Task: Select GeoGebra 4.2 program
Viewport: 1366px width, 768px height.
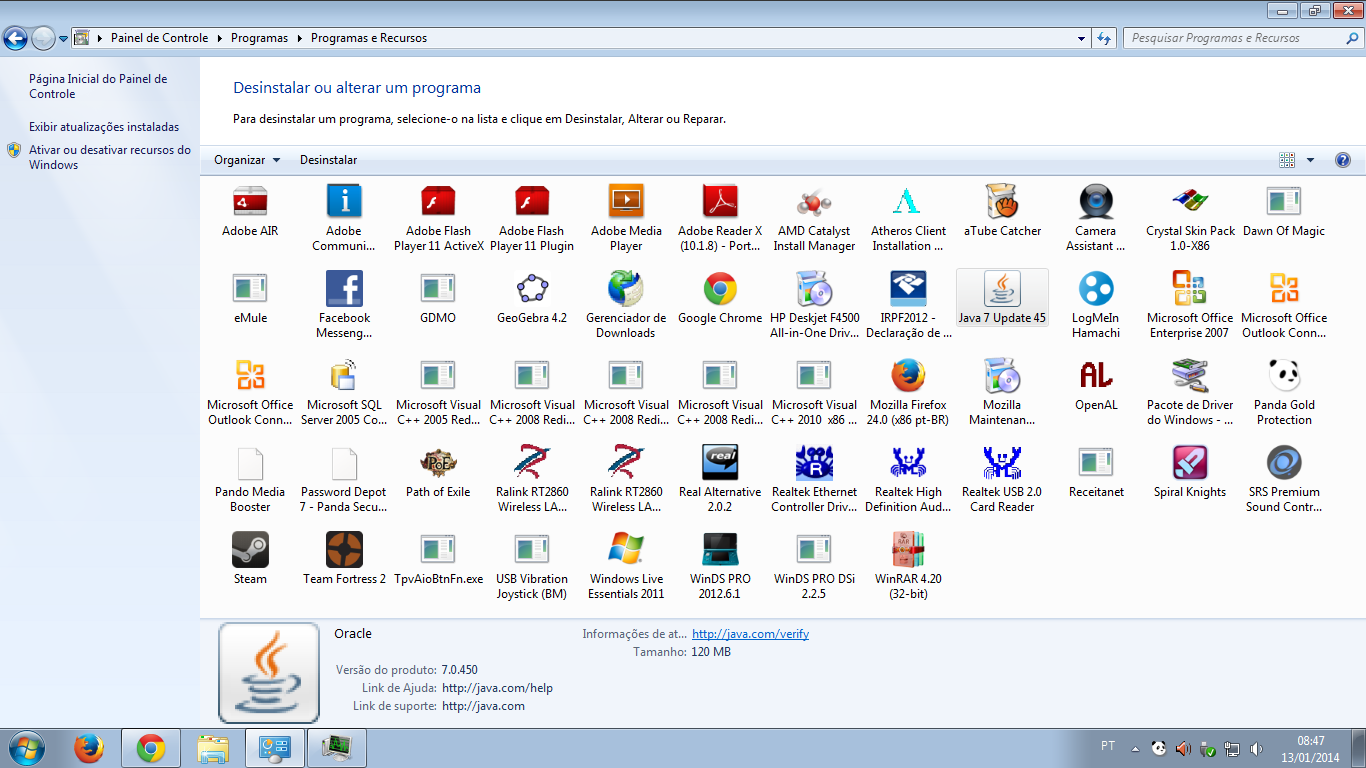Action: point(532,298)
